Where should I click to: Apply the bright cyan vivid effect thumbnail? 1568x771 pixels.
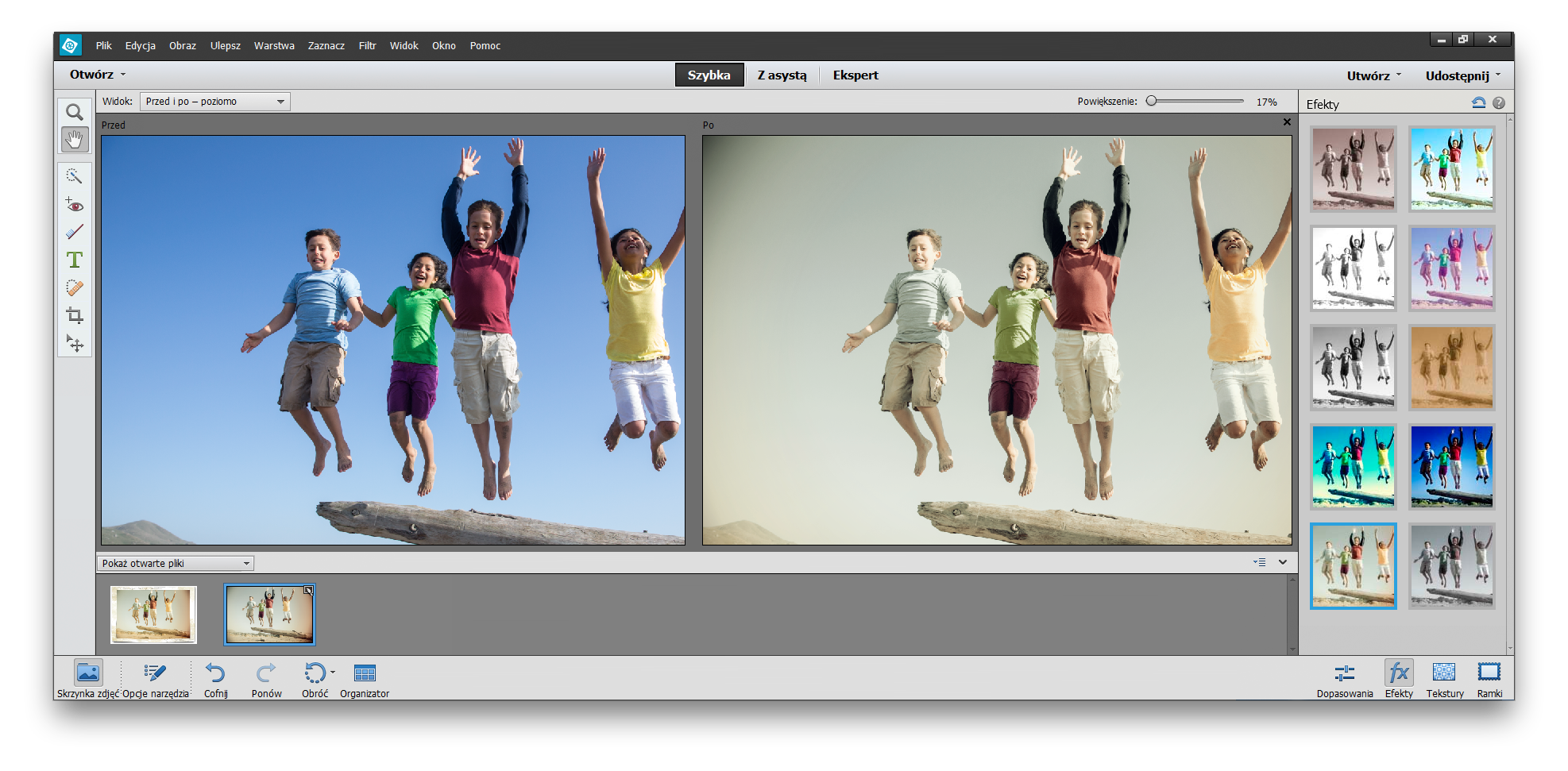pos(1452,169)
